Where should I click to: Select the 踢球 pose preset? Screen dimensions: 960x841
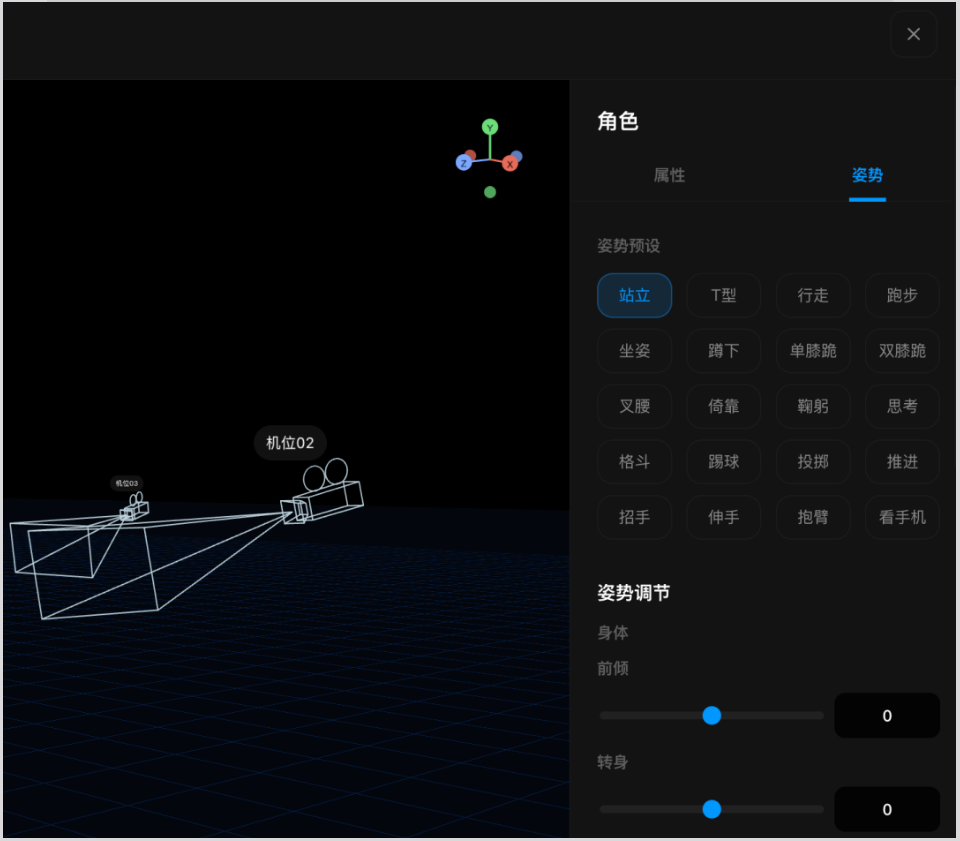[x=724, y=462]
